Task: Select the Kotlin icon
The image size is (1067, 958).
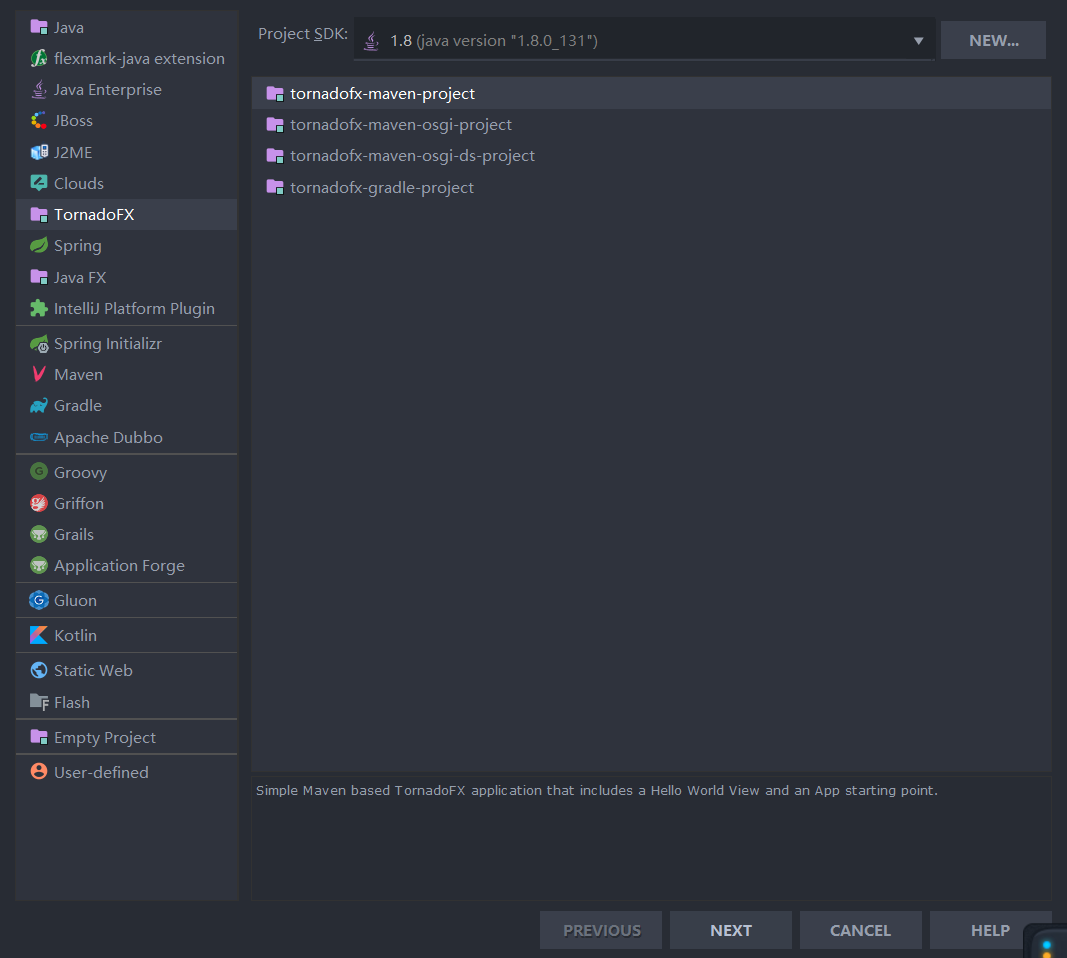Action: click(39, 635)
